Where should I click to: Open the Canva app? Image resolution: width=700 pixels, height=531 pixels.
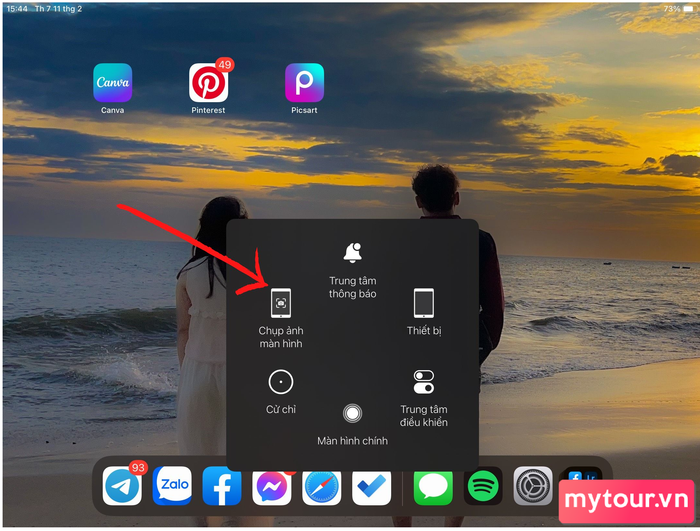click(112, 83)
